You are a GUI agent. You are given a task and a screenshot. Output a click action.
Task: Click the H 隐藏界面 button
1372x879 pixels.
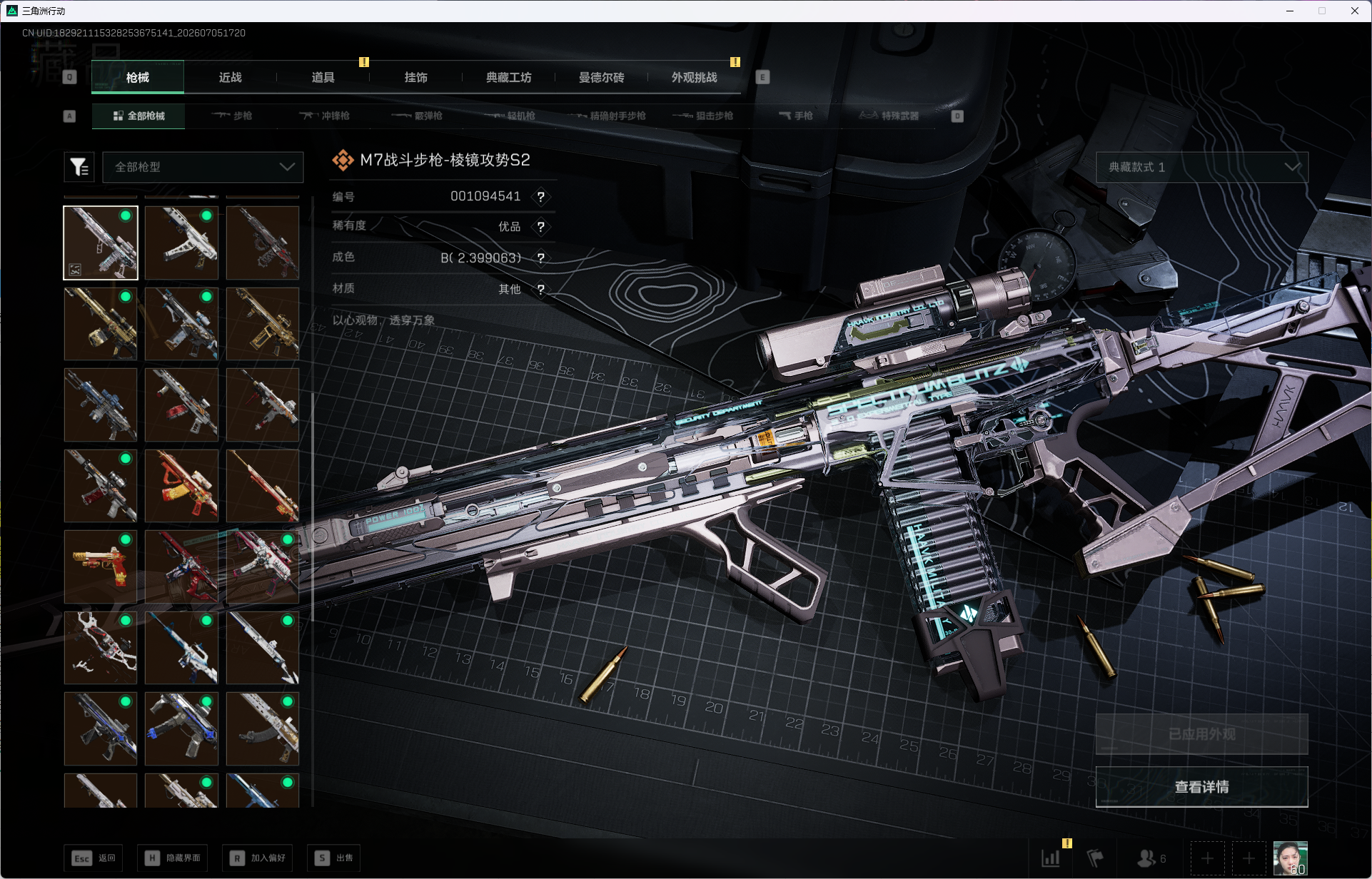[x=173, y=858]
